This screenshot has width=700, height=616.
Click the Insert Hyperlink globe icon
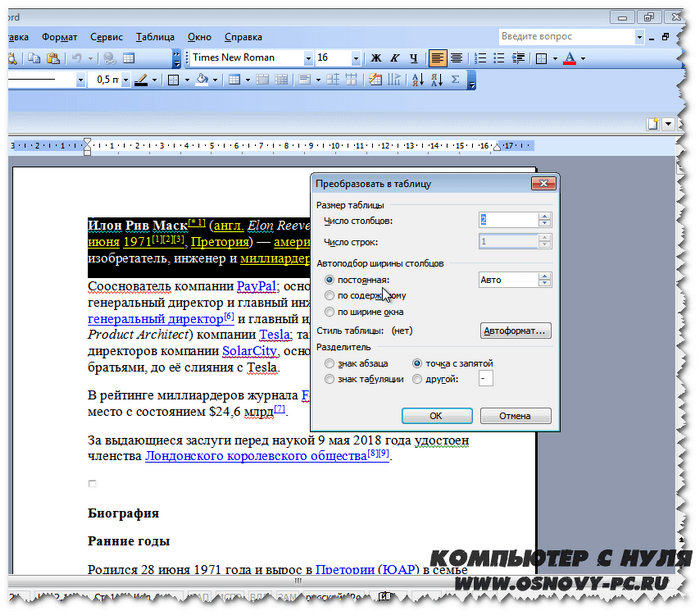(109, 58)
